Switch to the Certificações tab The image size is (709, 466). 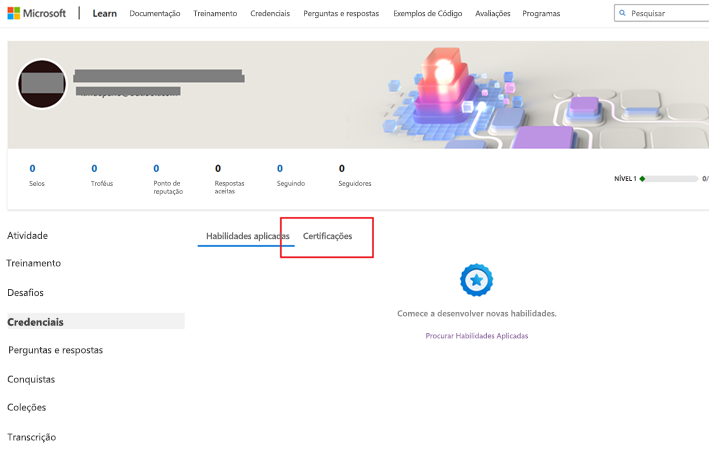[x=327, y=236]
